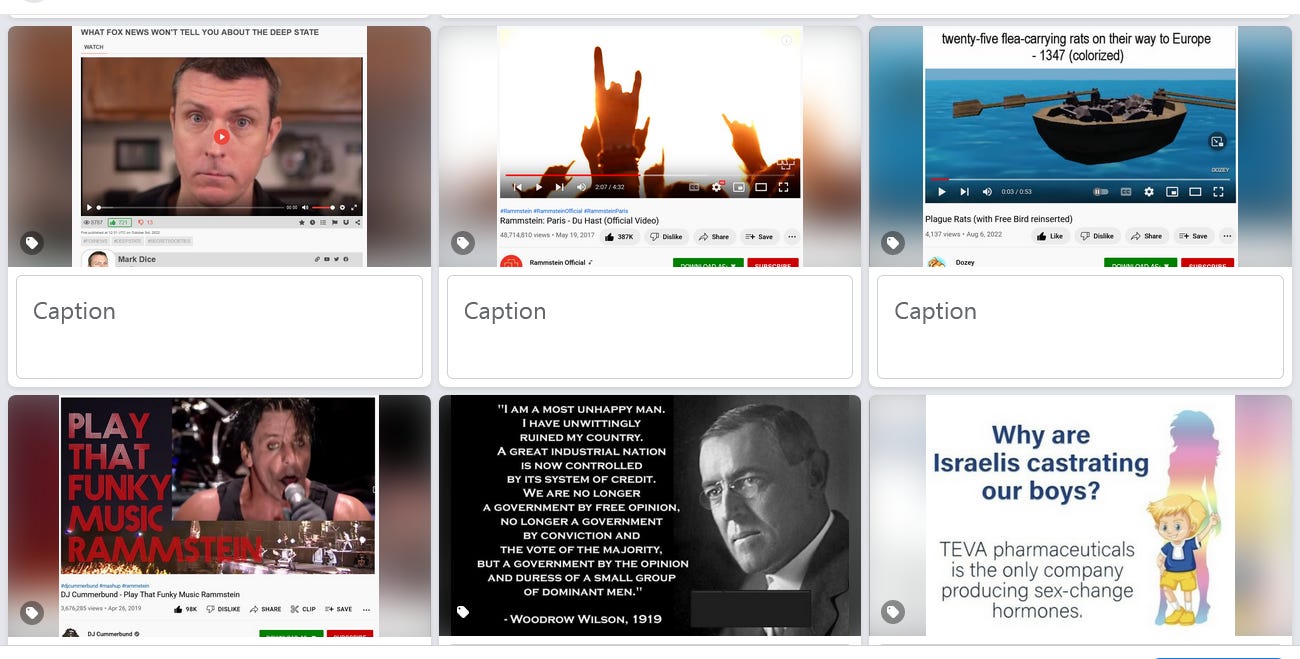Click the 'Plague Rats (with Free Bird reinserted)' title
The height and width of the screenshot is (659, 1300).
999,219
